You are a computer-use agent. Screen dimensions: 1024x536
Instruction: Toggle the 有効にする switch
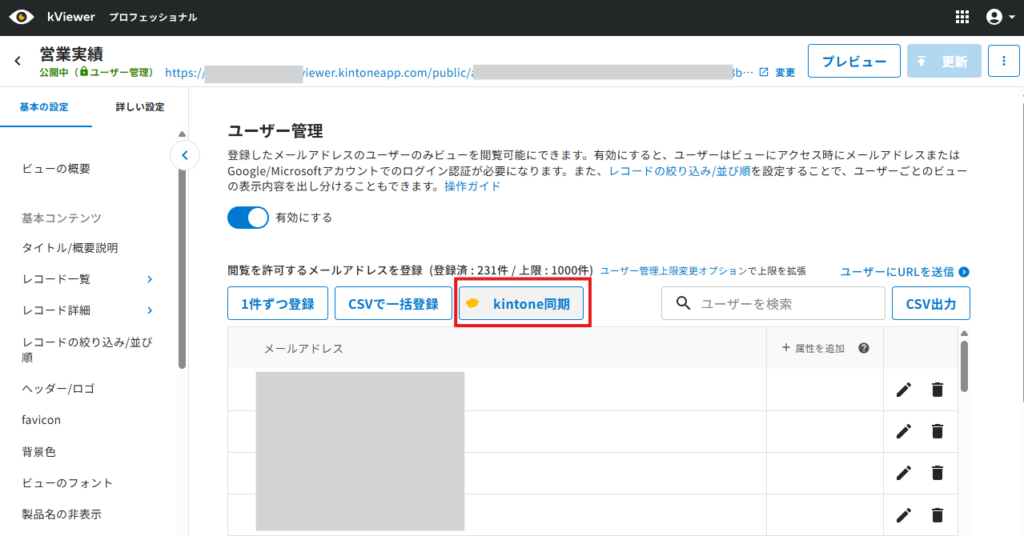pos(248,217)
